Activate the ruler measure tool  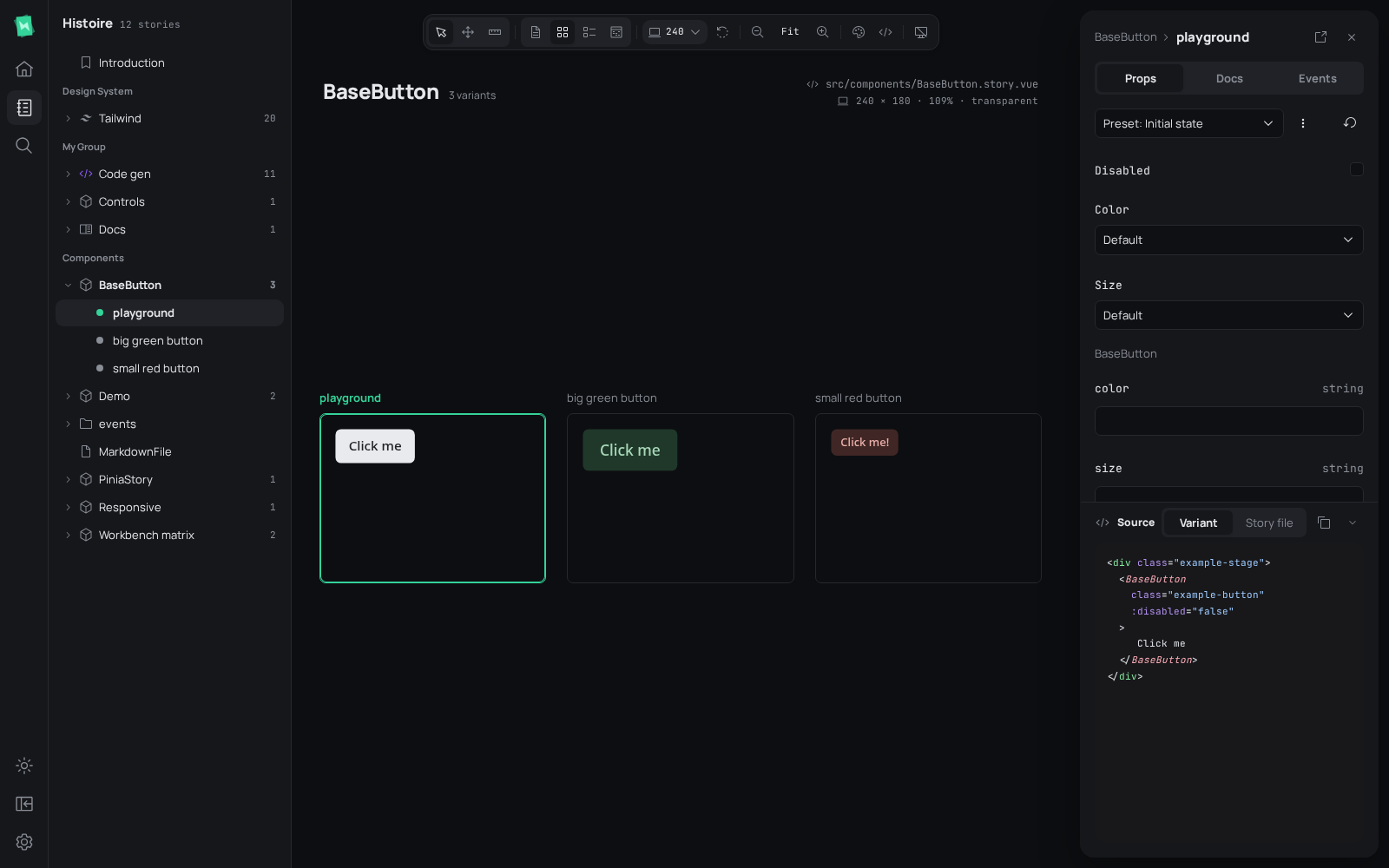pyautogui.click(x=495, y=32)
